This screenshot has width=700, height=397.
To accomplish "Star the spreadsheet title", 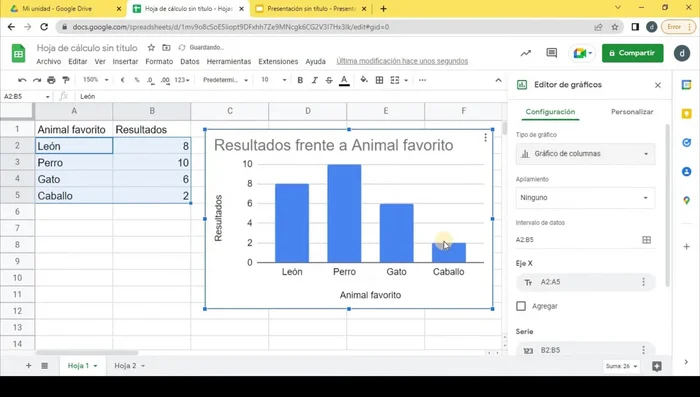I will tap(151, 47).
